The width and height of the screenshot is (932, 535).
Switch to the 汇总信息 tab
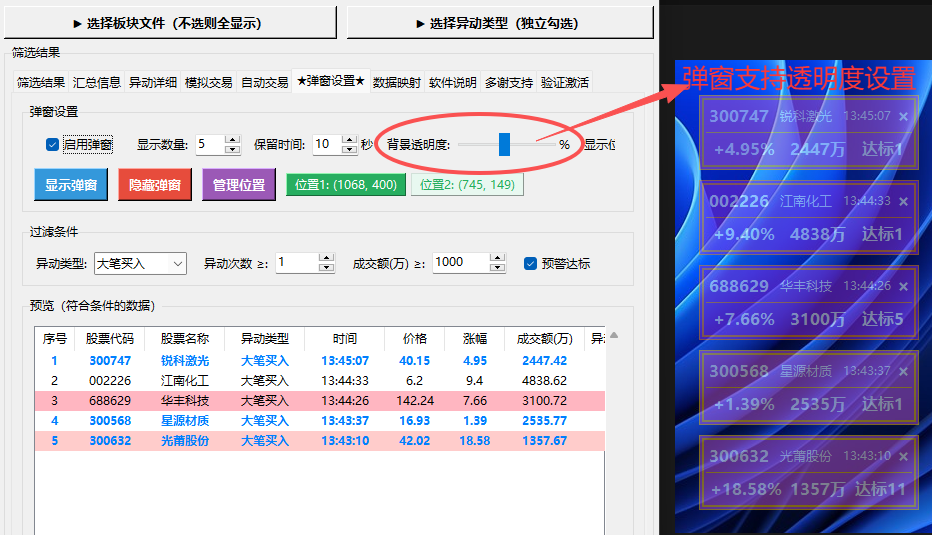point(97,83)
